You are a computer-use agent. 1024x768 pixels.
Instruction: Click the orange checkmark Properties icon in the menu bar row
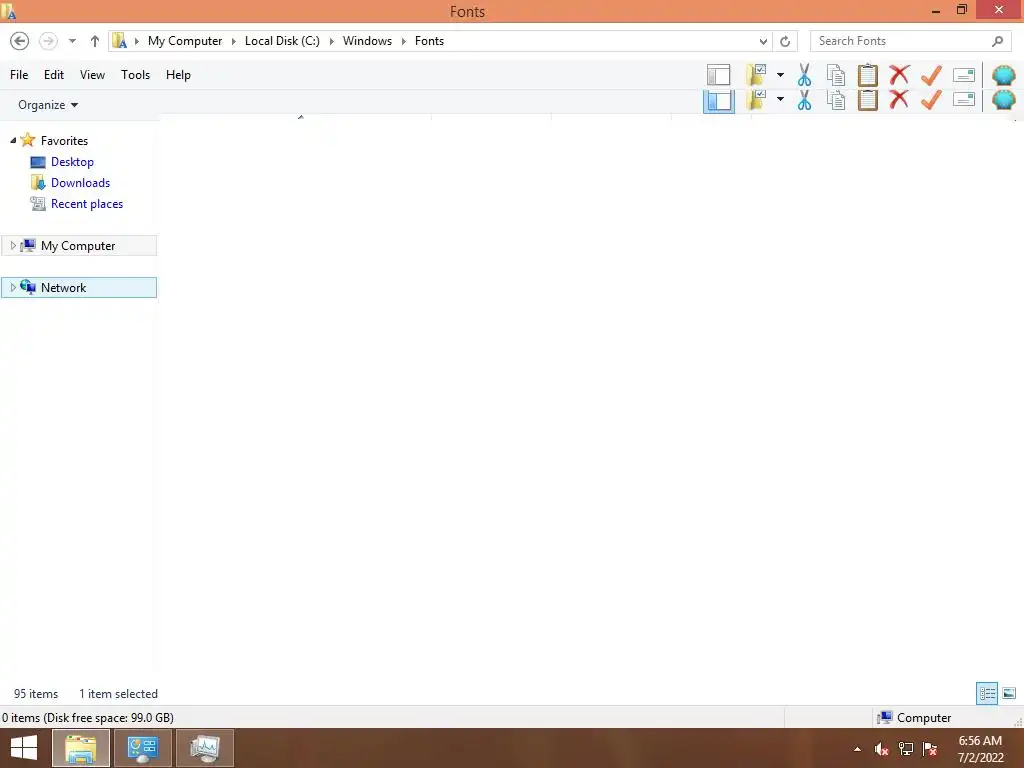pyautogui.click(x=931, y=75)
